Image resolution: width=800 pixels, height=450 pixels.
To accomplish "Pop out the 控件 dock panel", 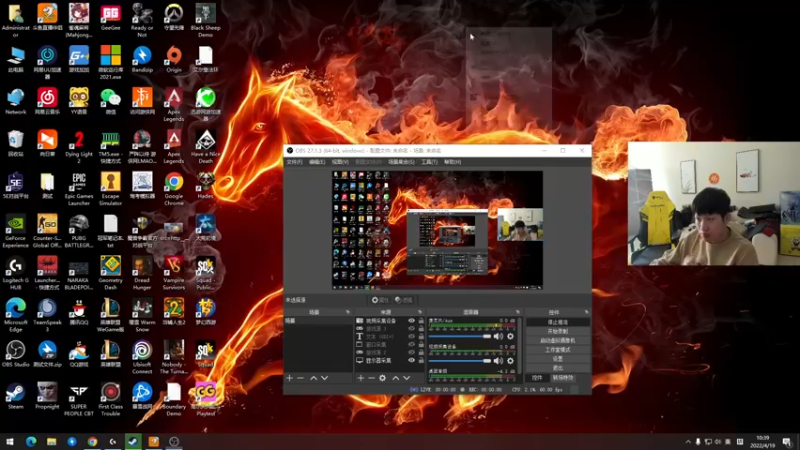I will [x=586, y=312].
